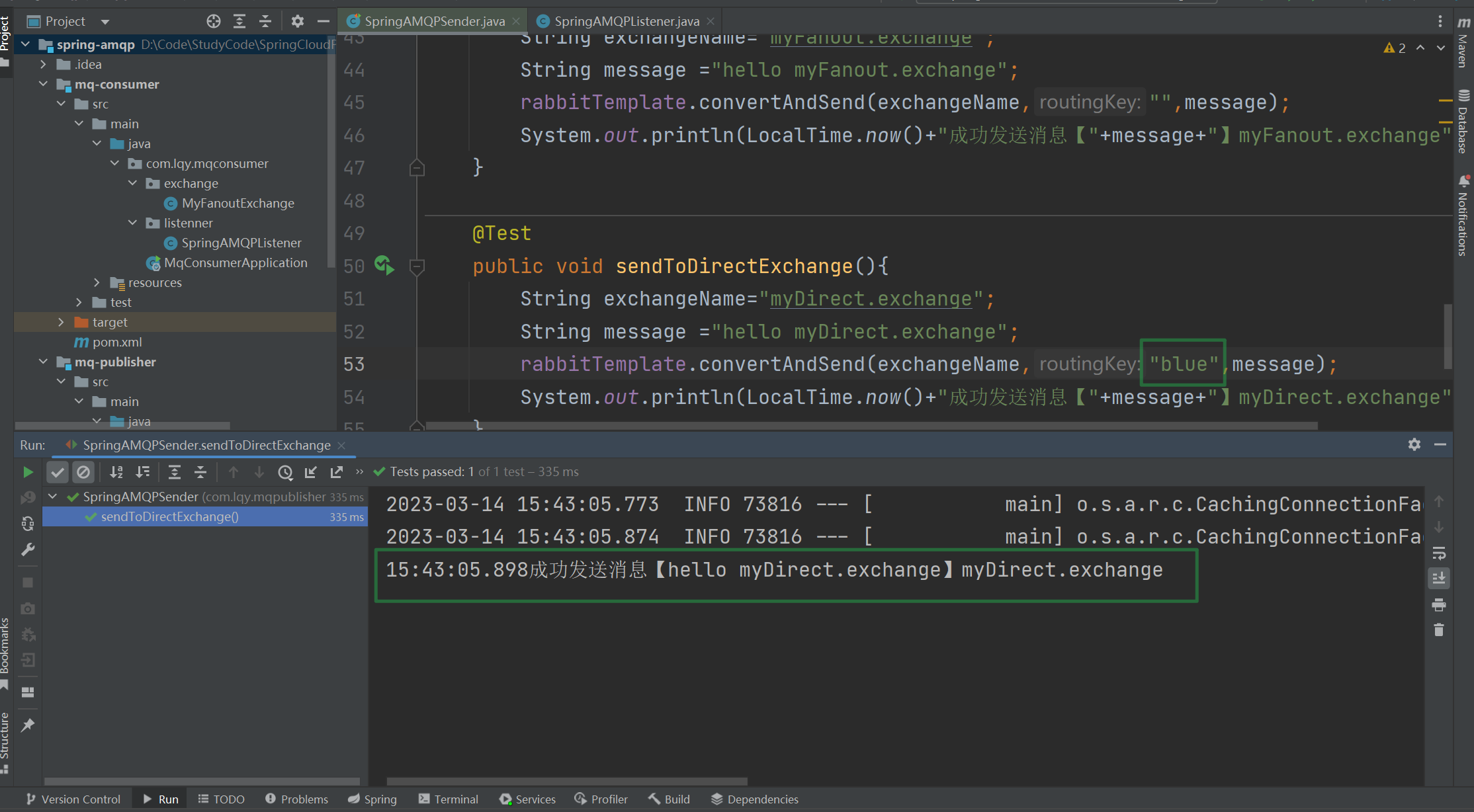Open MyFanoutExchange class in tree

pos(238,203)
